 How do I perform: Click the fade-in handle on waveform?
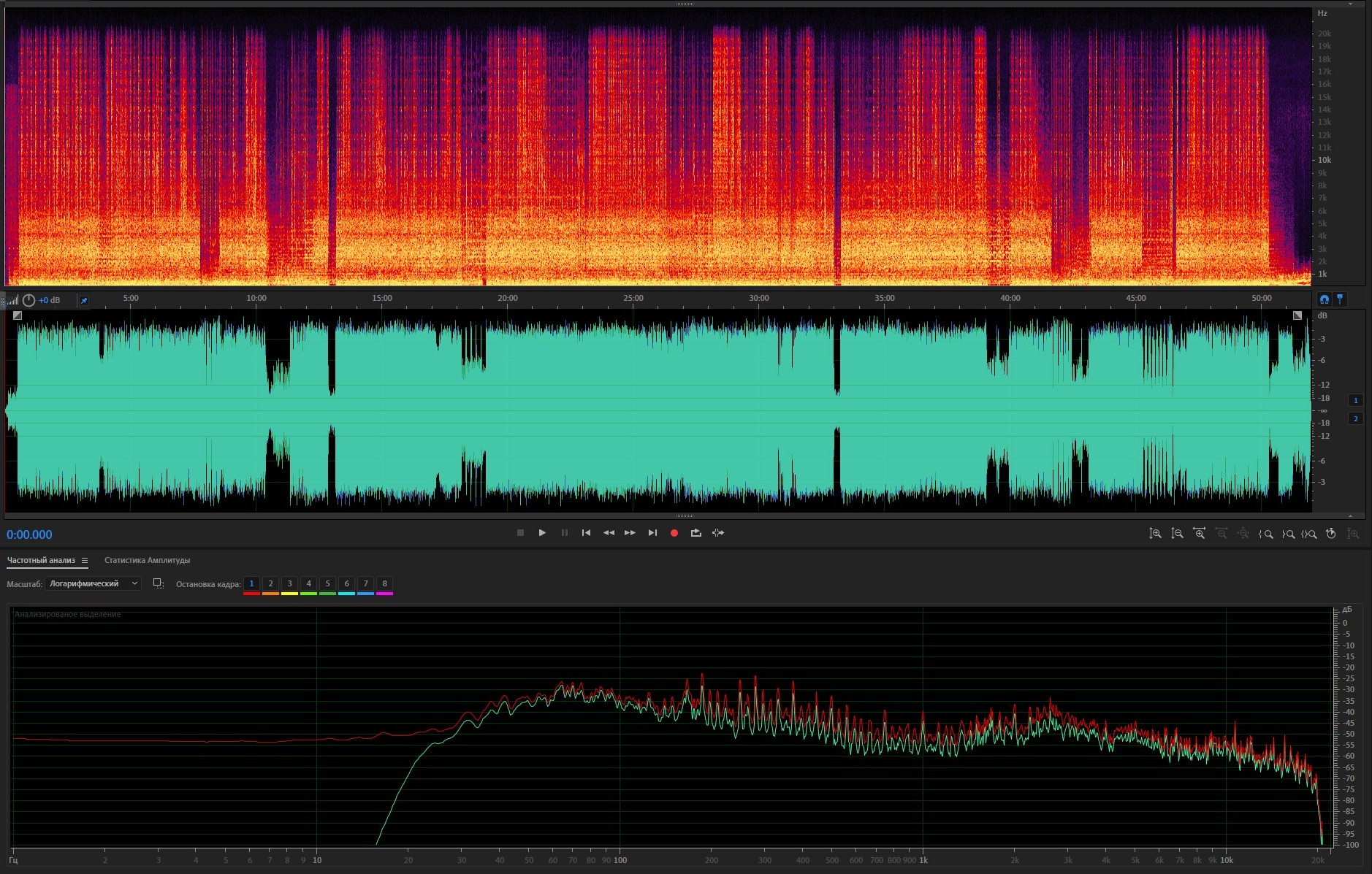click(18, 315)
